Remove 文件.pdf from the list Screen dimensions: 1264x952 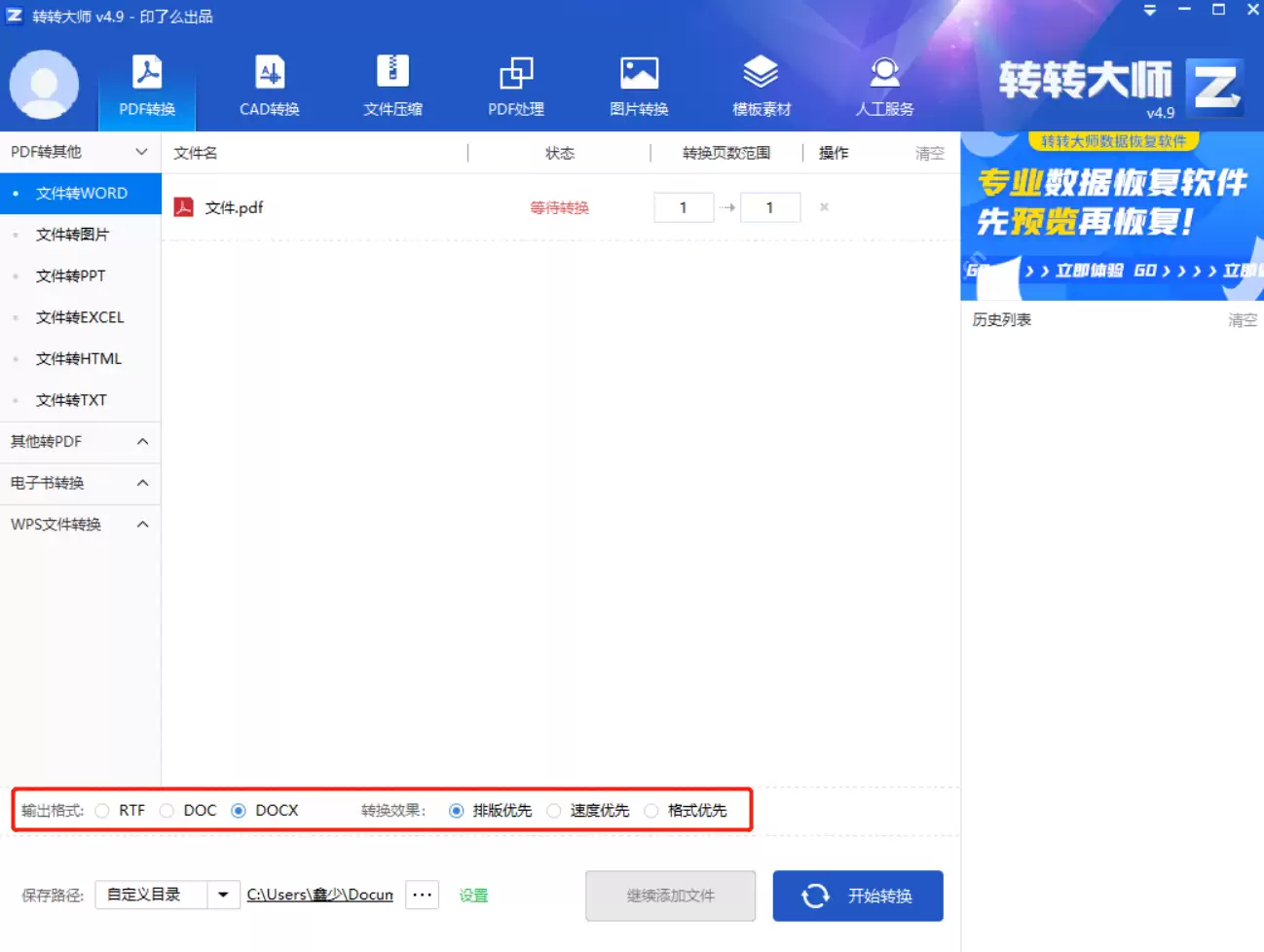point(823,206)
